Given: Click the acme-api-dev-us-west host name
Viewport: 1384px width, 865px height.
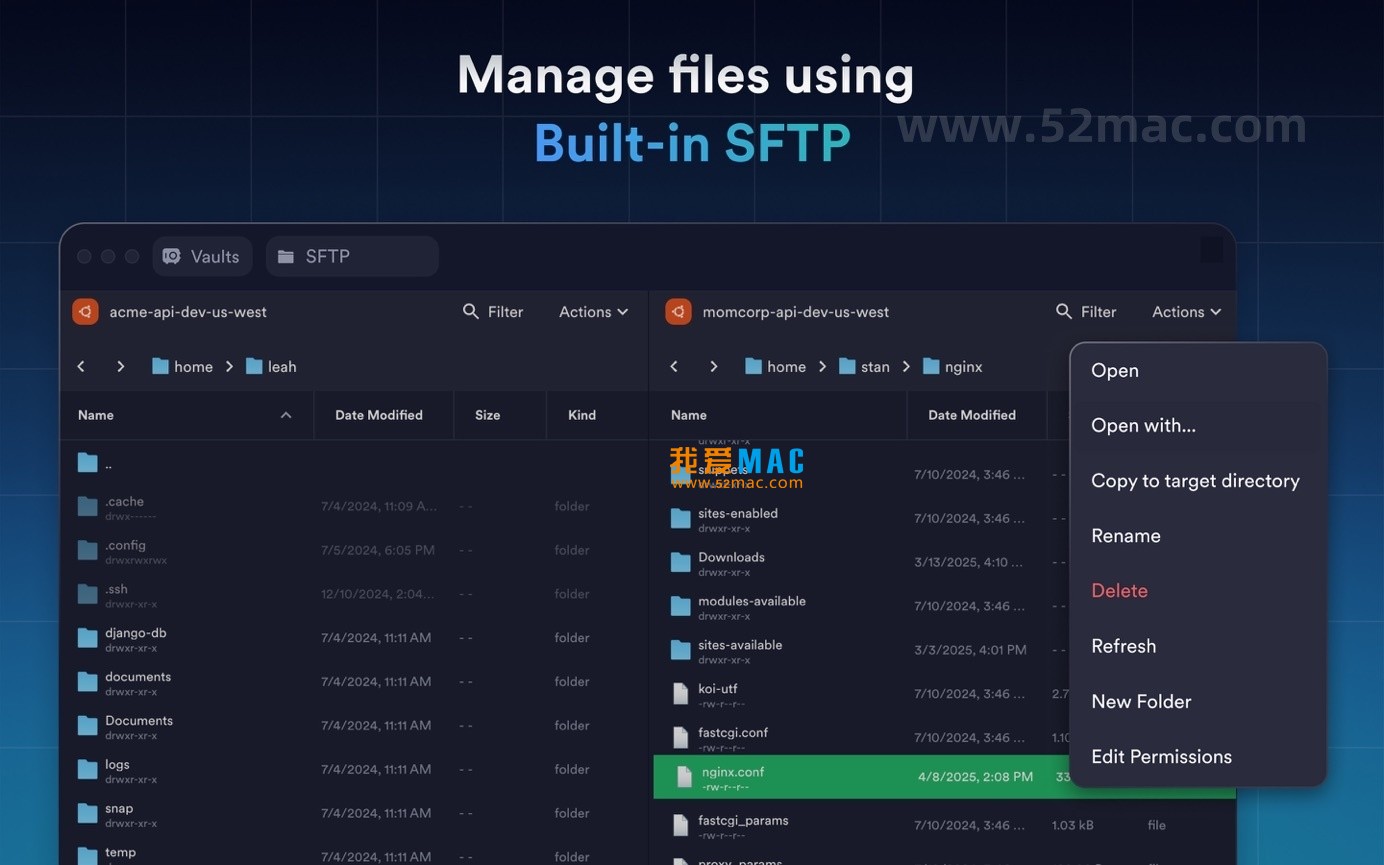Looking at the screenshot, I should 188,312.
